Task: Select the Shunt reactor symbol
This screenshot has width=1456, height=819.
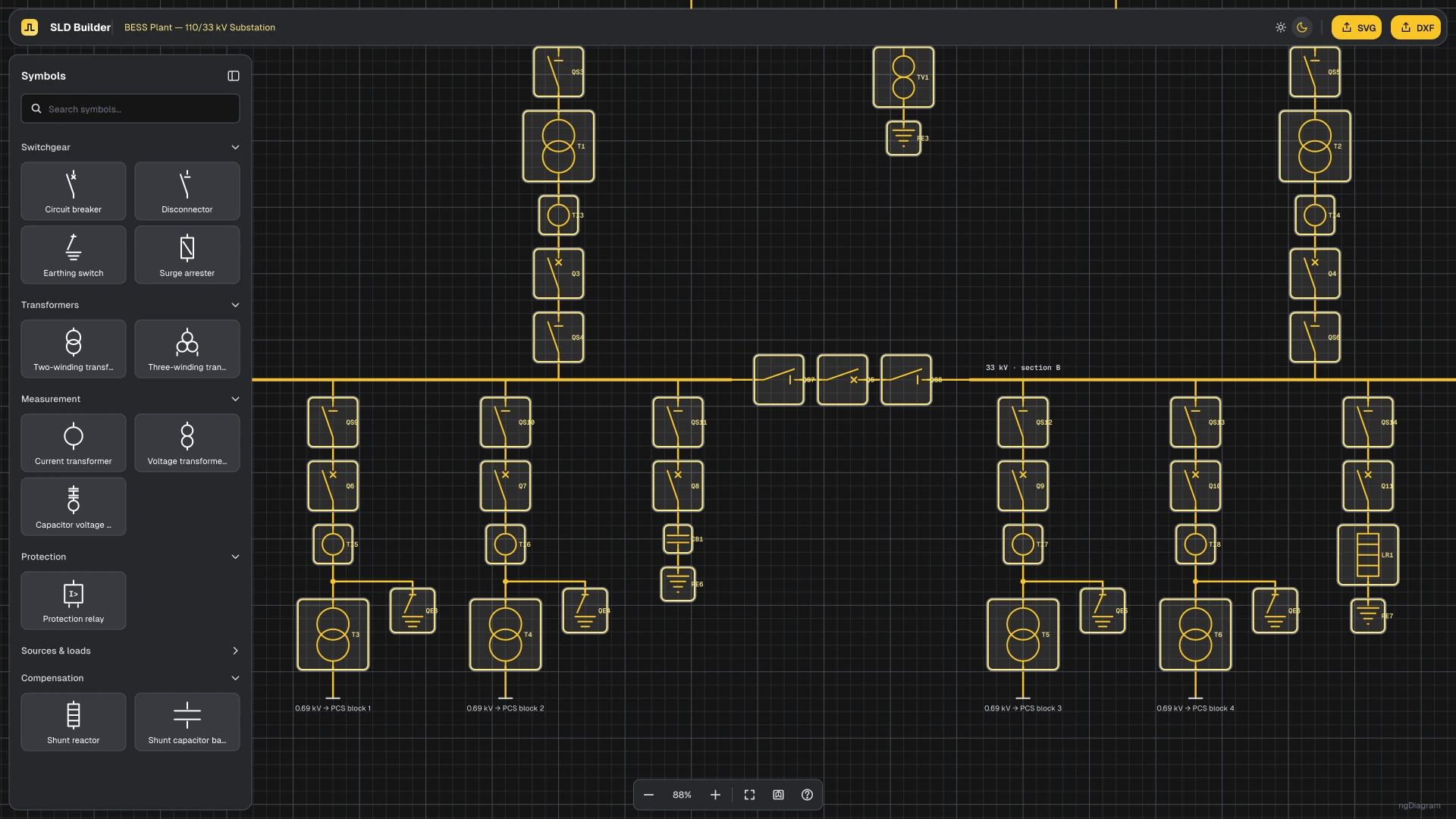Action: (74, 722)
